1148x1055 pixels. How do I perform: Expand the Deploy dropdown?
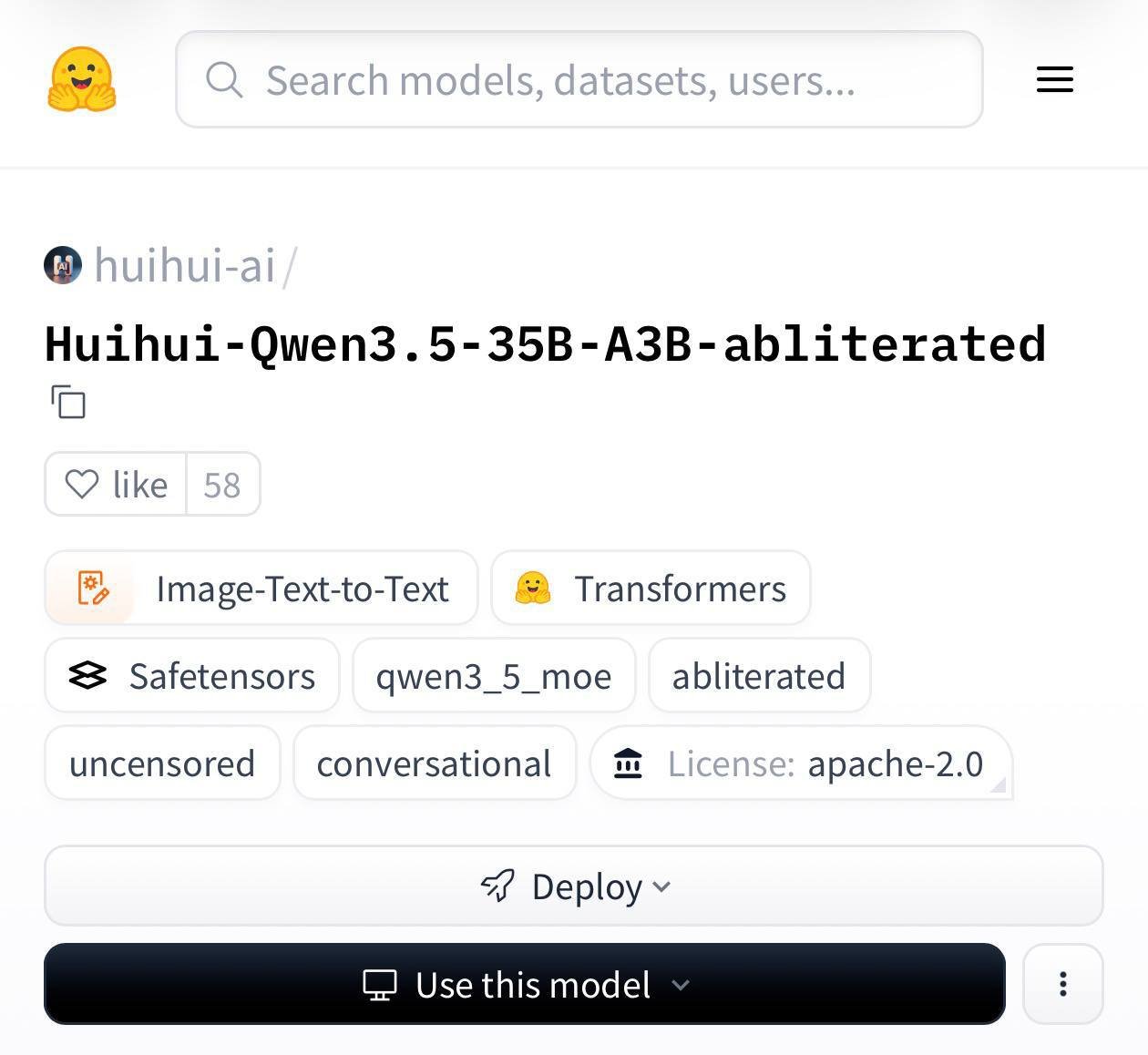662,886
